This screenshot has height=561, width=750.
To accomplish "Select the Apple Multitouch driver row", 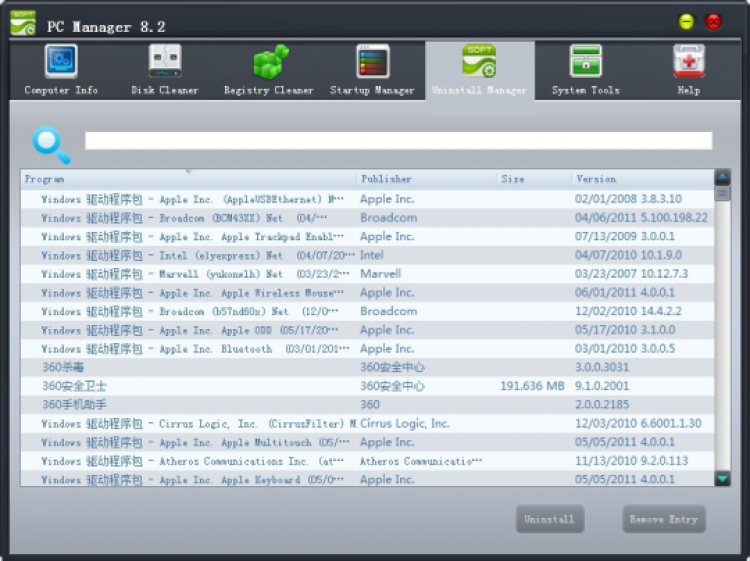I will click(x=367, y=442).
